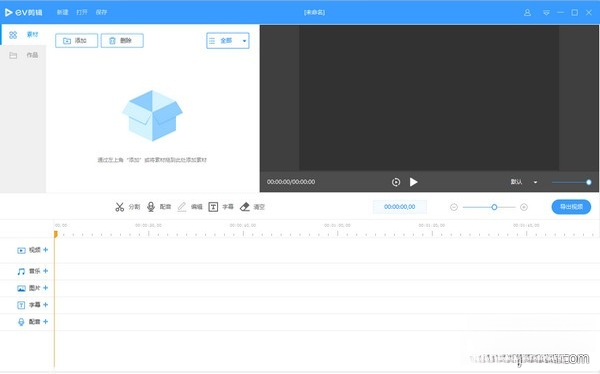Select the 编辑 (Edit) pencil tool
Screen dimensions: 600x374
[190, 207]
